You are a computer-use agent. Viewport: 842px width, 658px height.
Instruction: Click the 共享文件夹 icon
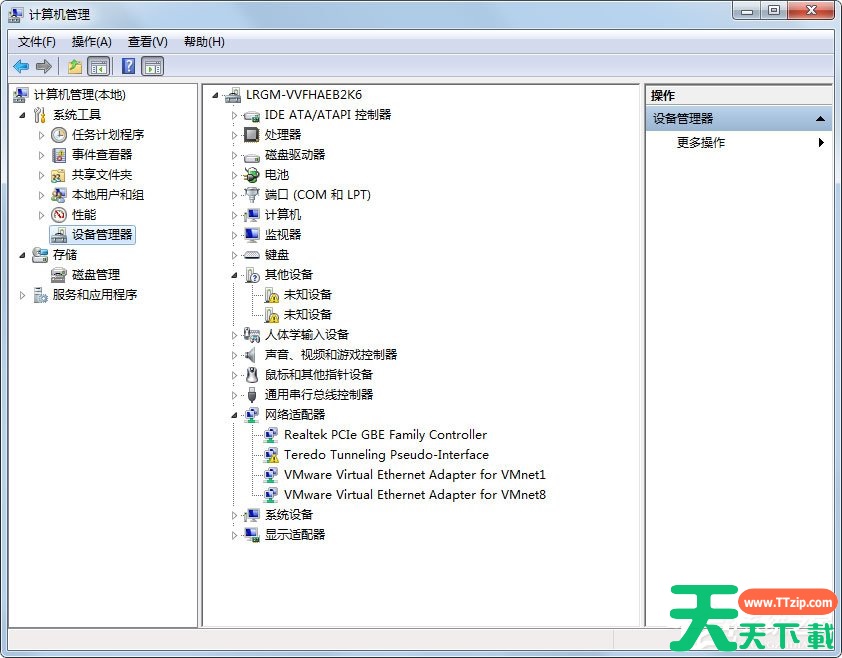(x=59, y=175)
